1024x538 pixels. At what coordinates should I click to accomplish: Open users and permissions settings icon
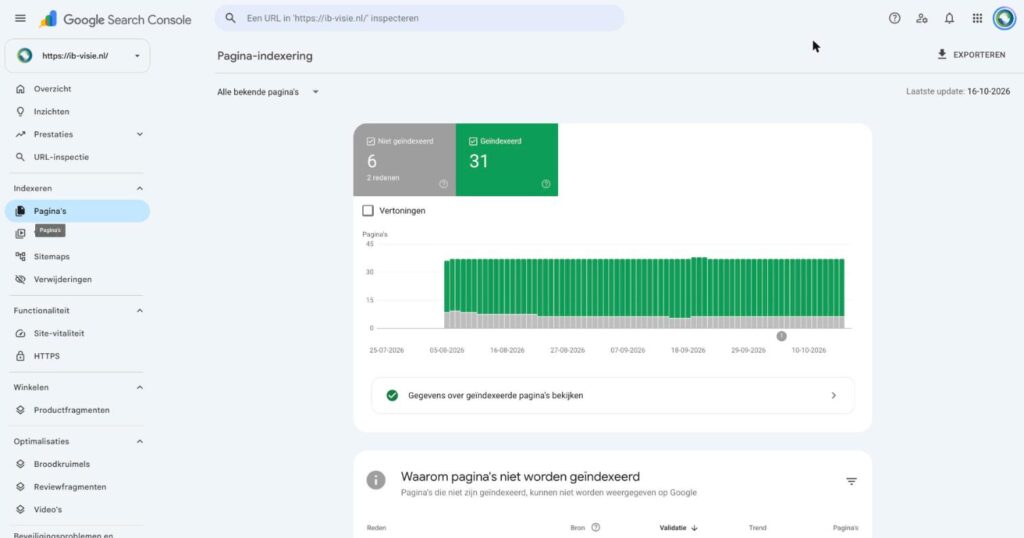[922, 18]
